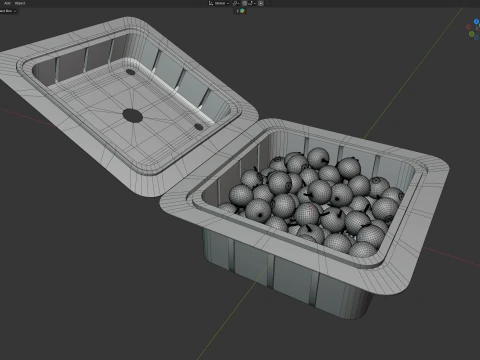The height and width of the screenshot is (360, 480).
Task: Click the blue Z axis on navigation gizmo
Action: (476, 22)
